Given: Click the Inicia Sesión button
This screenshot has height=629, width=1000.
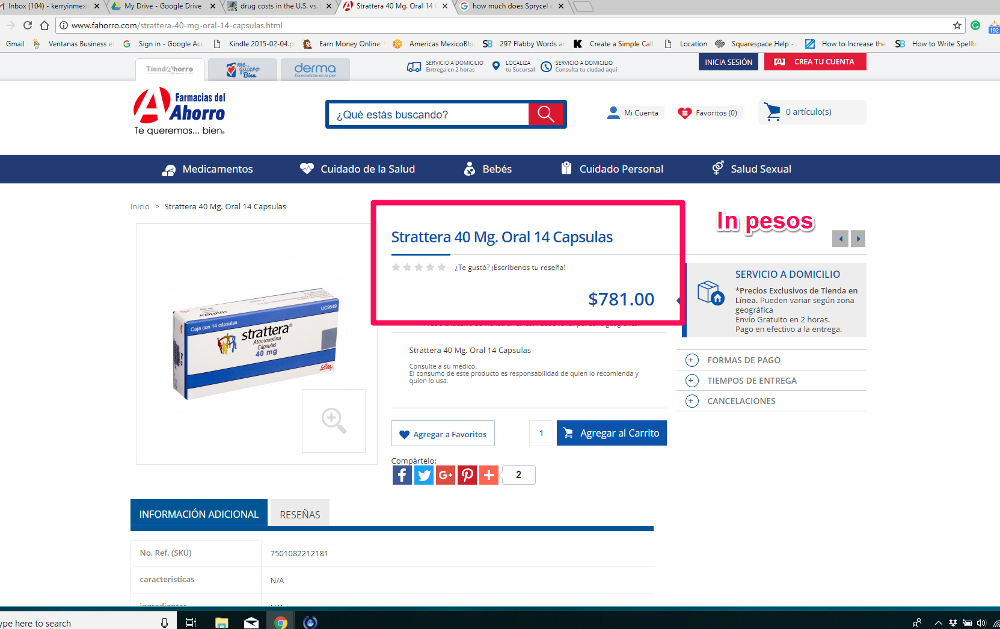Looking at the screenshot, I should click(728, 62).
